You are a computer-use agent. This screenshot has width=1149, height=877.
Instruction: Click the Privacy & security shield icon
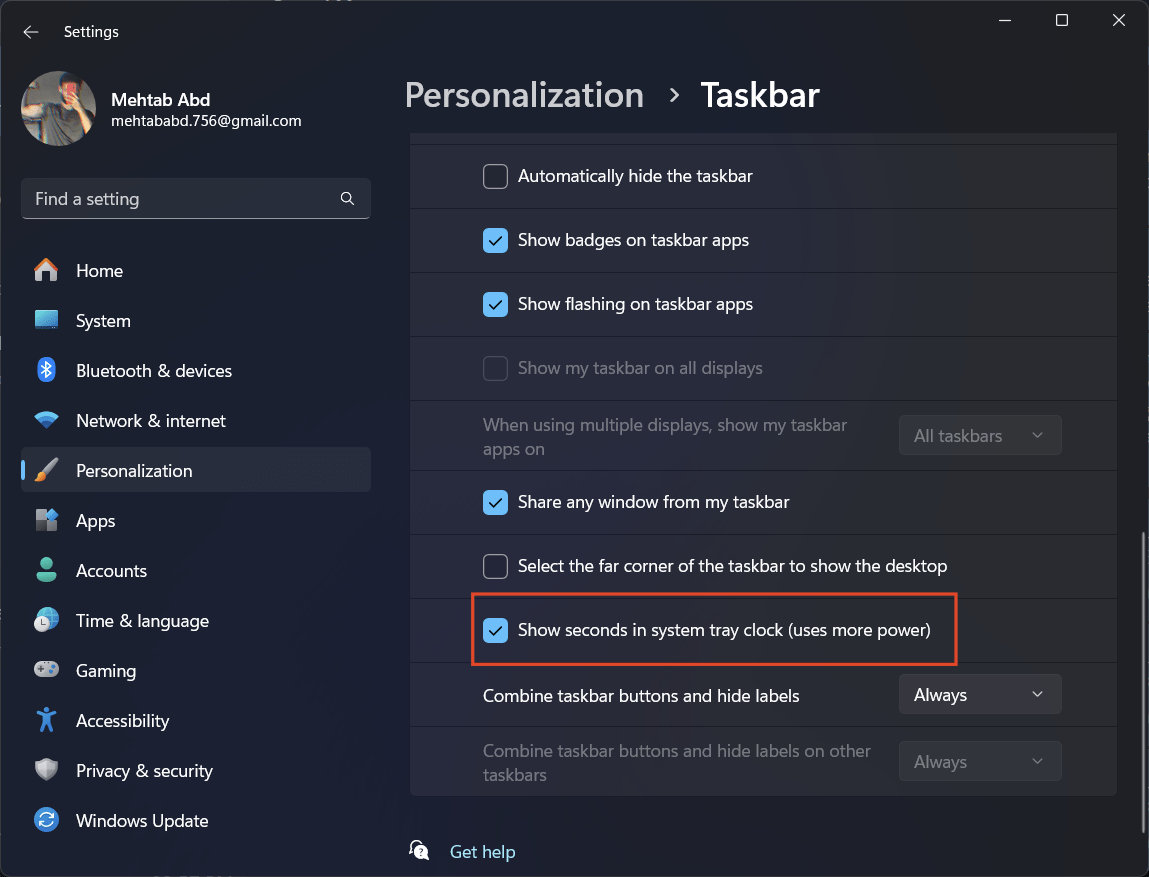click(x=46, y=771)
